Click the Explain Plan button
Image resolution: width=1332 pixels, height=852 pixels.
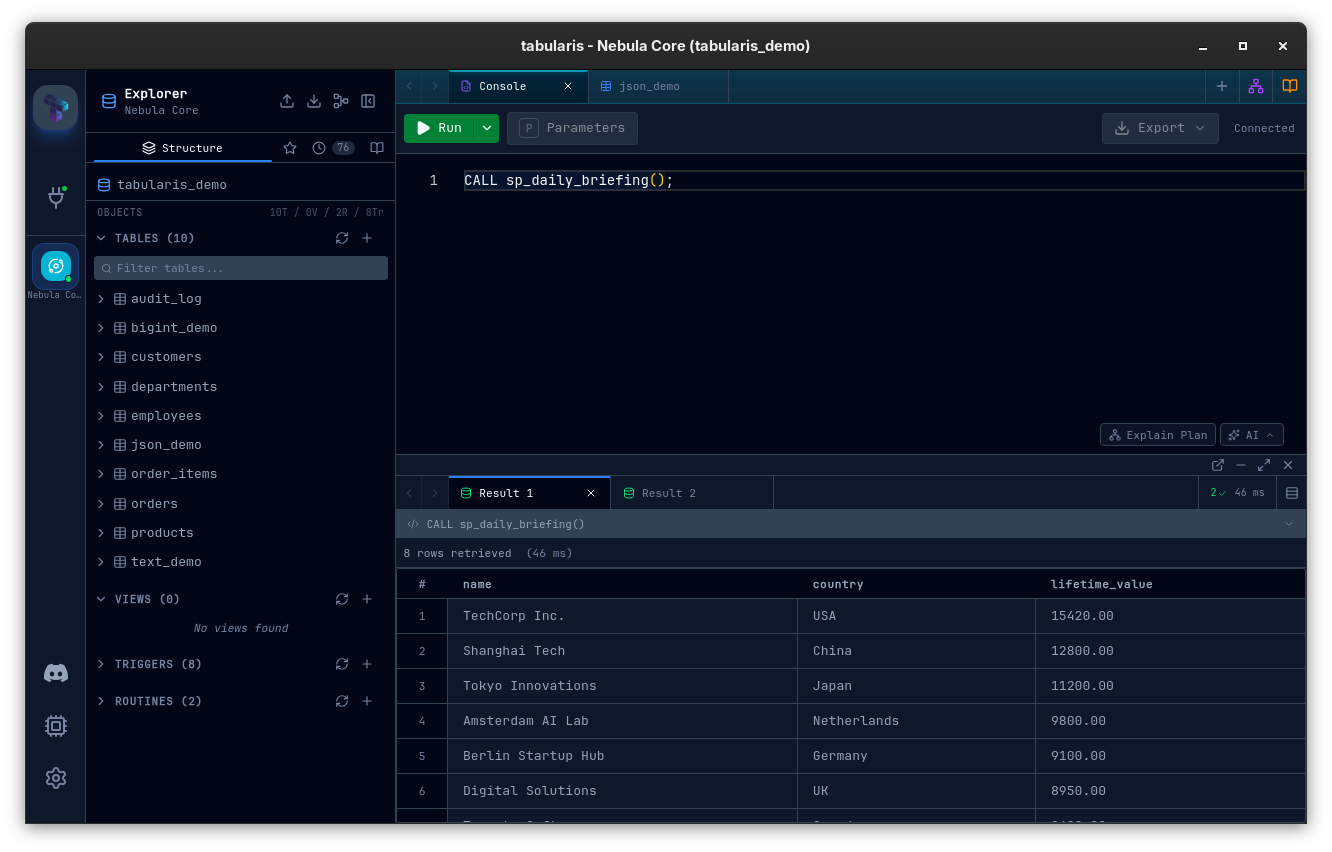1158,435
